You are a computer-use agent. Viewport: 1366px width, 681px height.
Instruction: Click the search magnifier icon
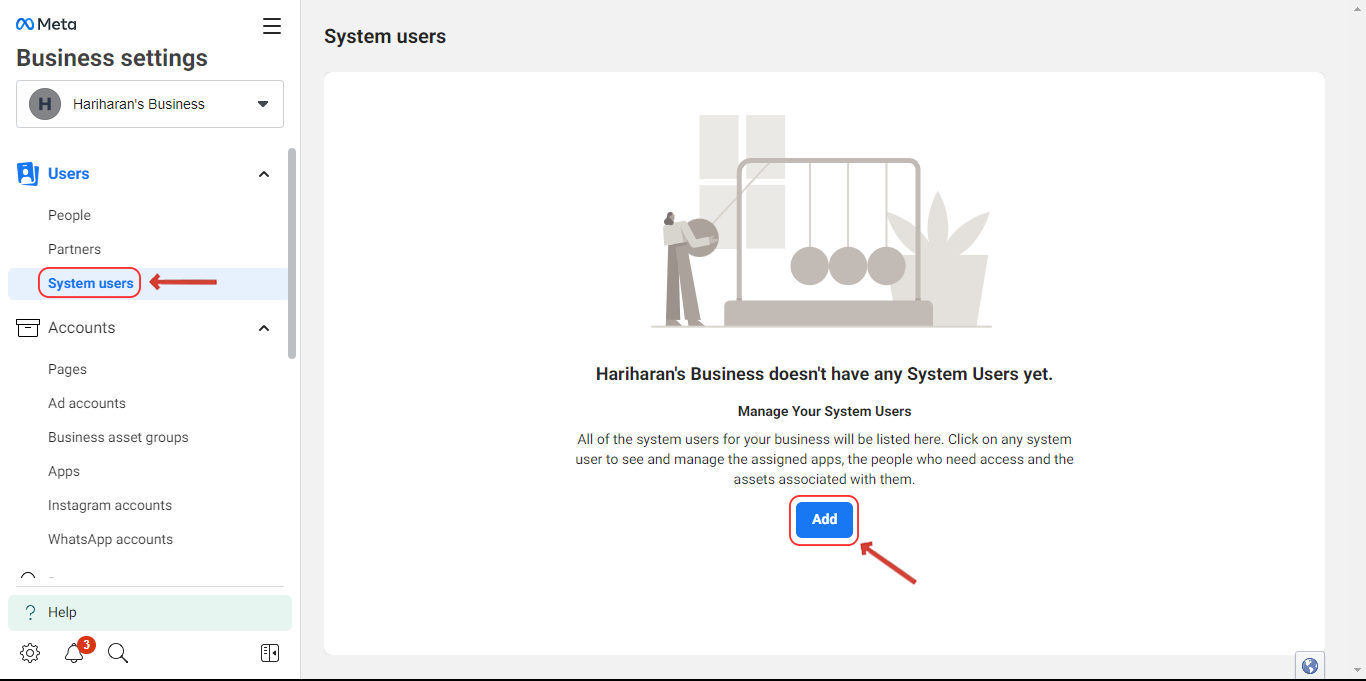118,653
